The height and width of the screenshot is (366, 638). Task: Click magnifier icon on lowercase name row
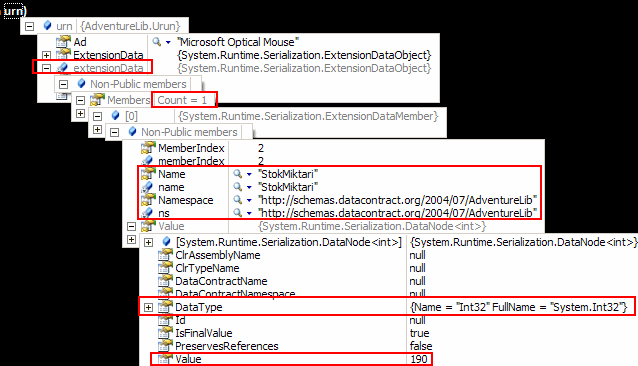(x=238, y=187)
